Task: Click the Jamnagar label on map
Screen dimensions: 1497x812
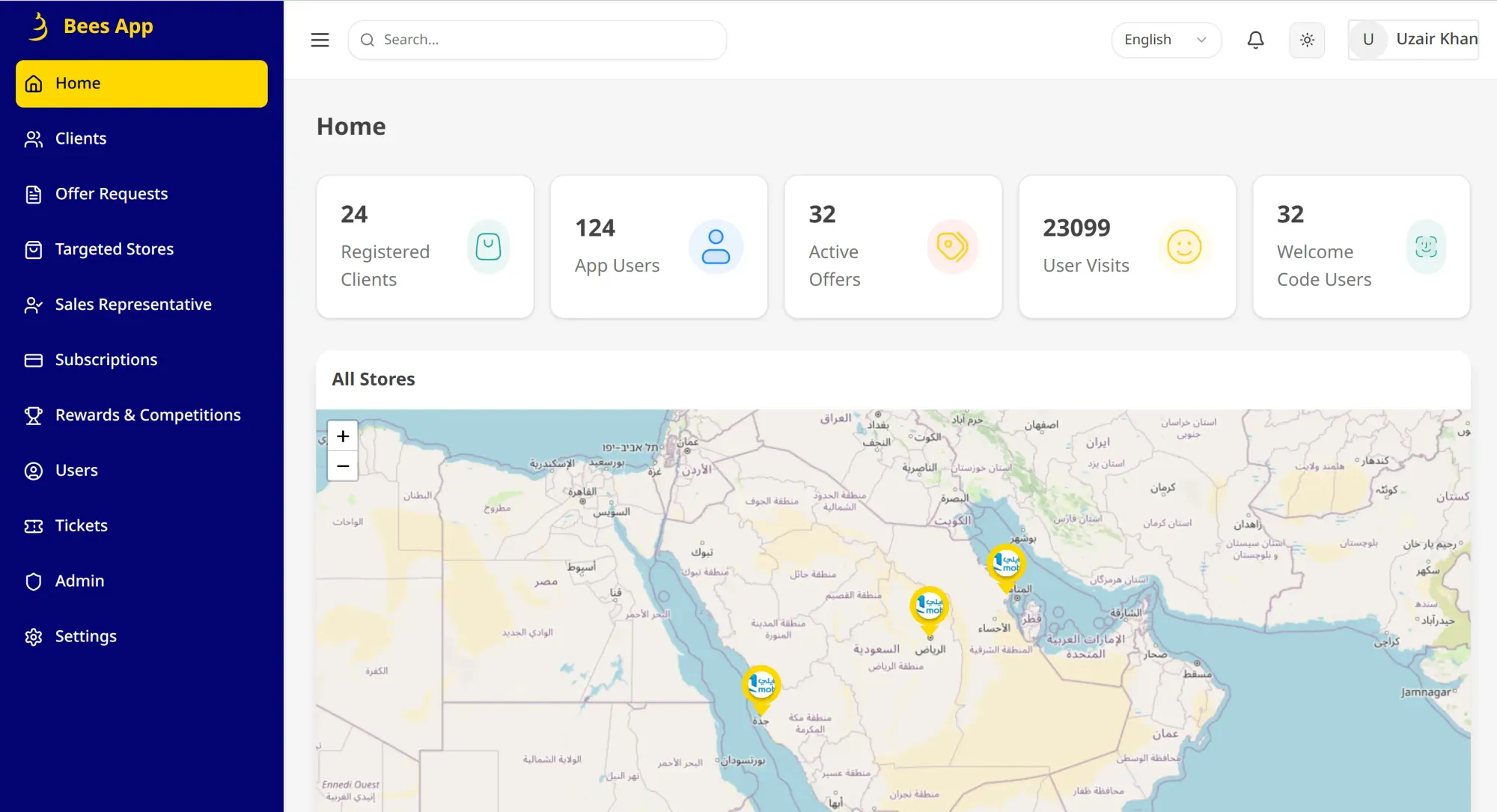Action: [x=1426, y=692]
